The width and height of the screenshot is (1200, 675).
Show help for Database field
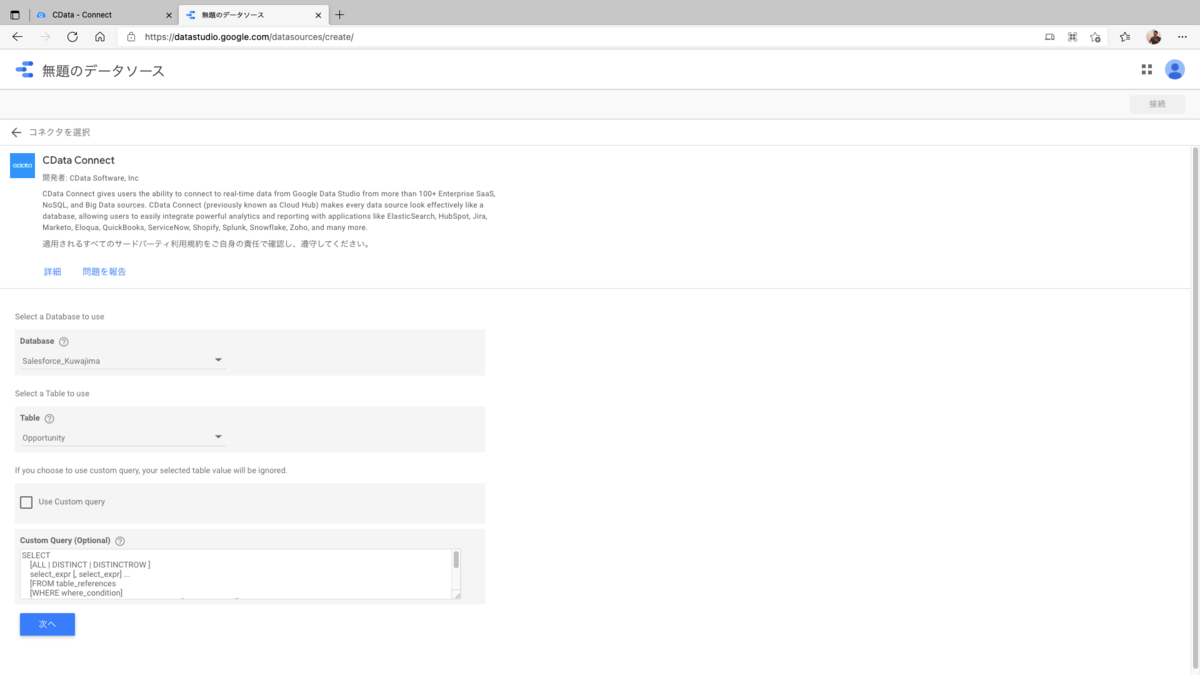point(64,342)
